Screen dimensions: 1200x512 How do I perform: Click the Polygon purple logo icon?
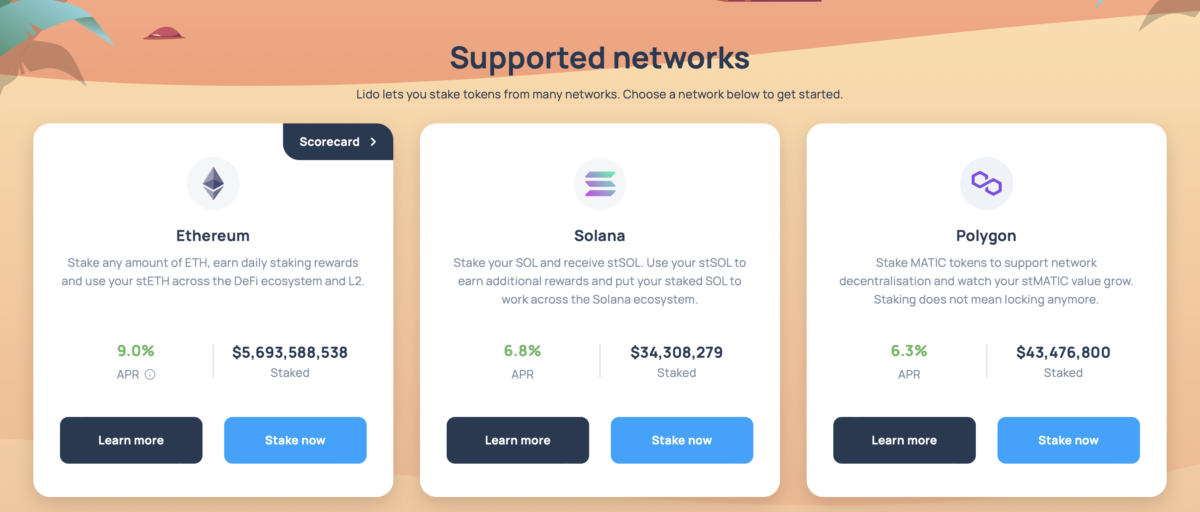(x=987, y=183)
